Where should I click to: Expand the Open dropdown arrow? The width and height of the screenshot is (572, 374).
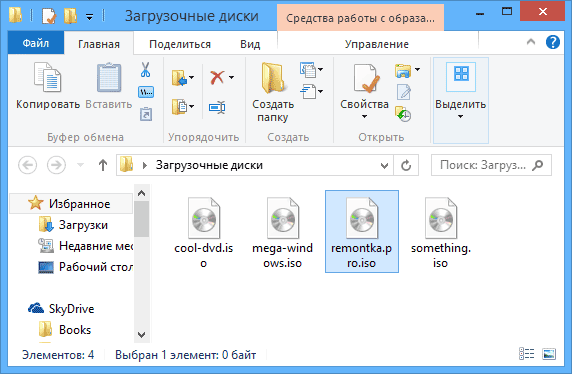click(x=417, y=69)
